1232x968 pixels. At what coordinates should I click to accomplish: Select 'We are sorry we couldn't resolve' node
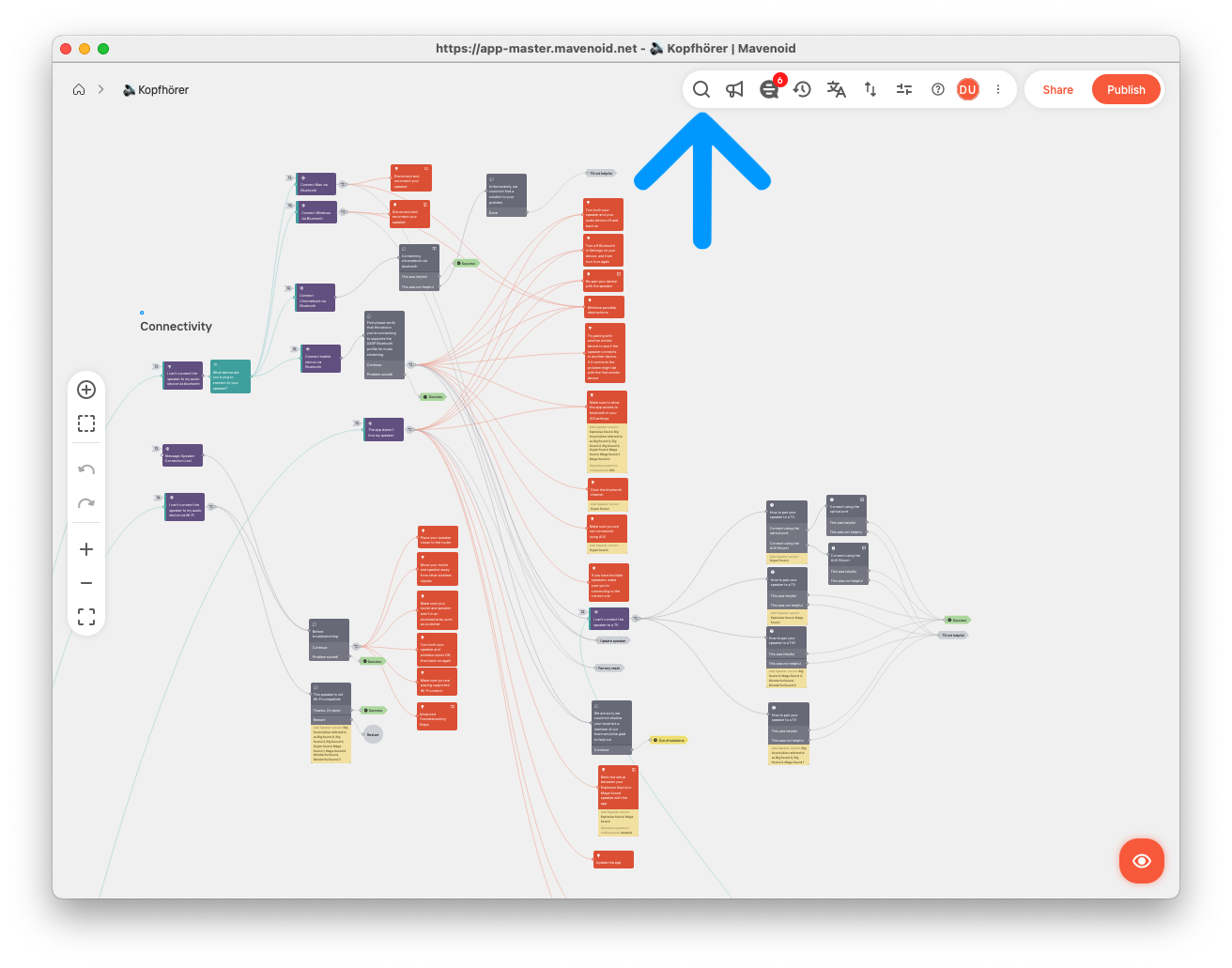(x=611, y=728)
